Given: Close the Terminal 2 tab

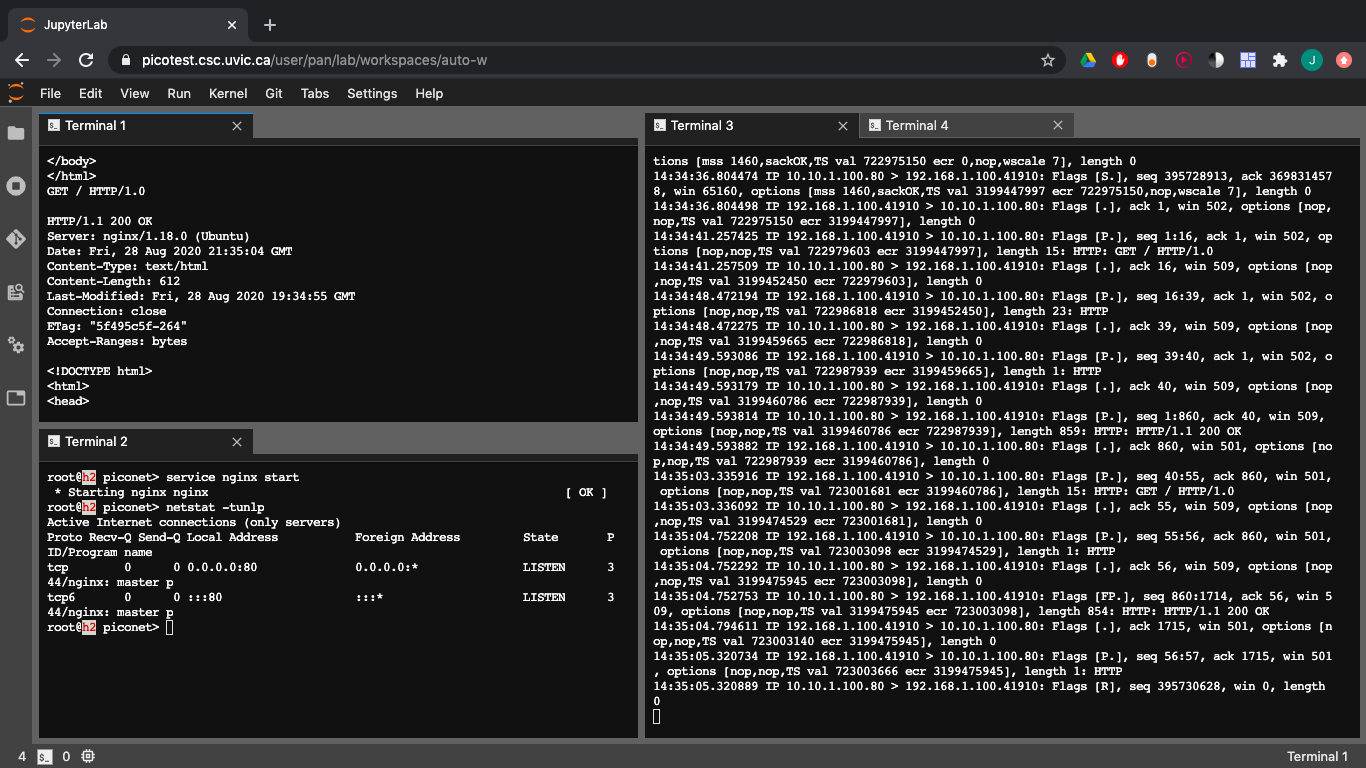Looking at the screenshot, I should 237,441.
